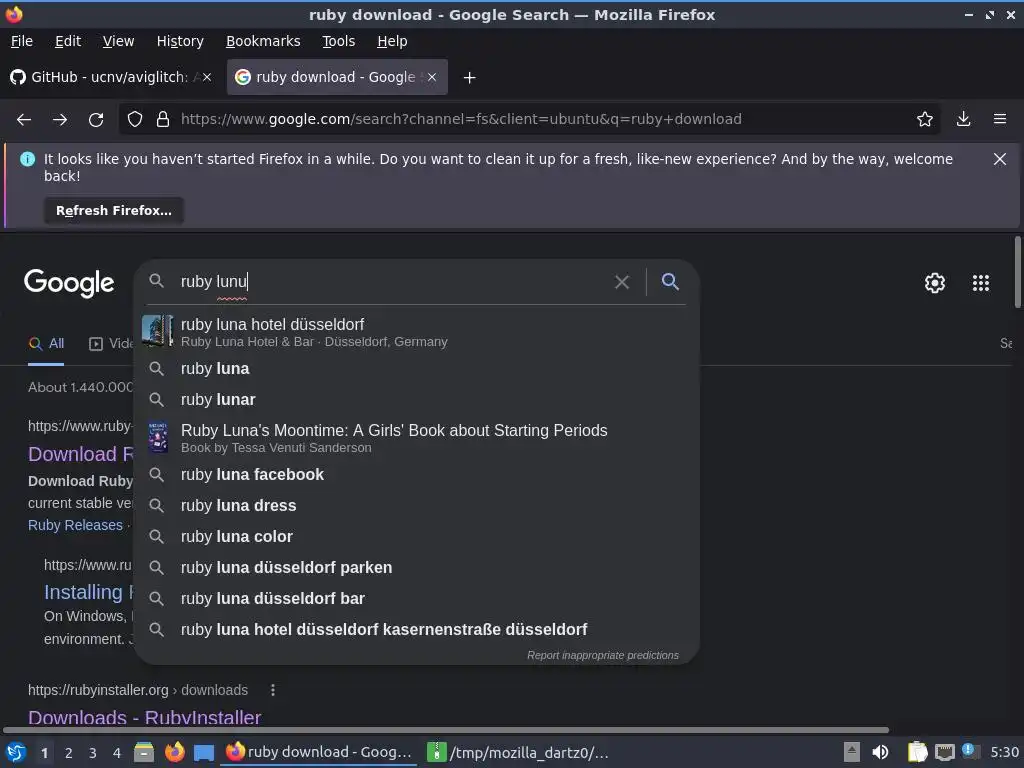Open a new tab with plus

click(469, 78)
